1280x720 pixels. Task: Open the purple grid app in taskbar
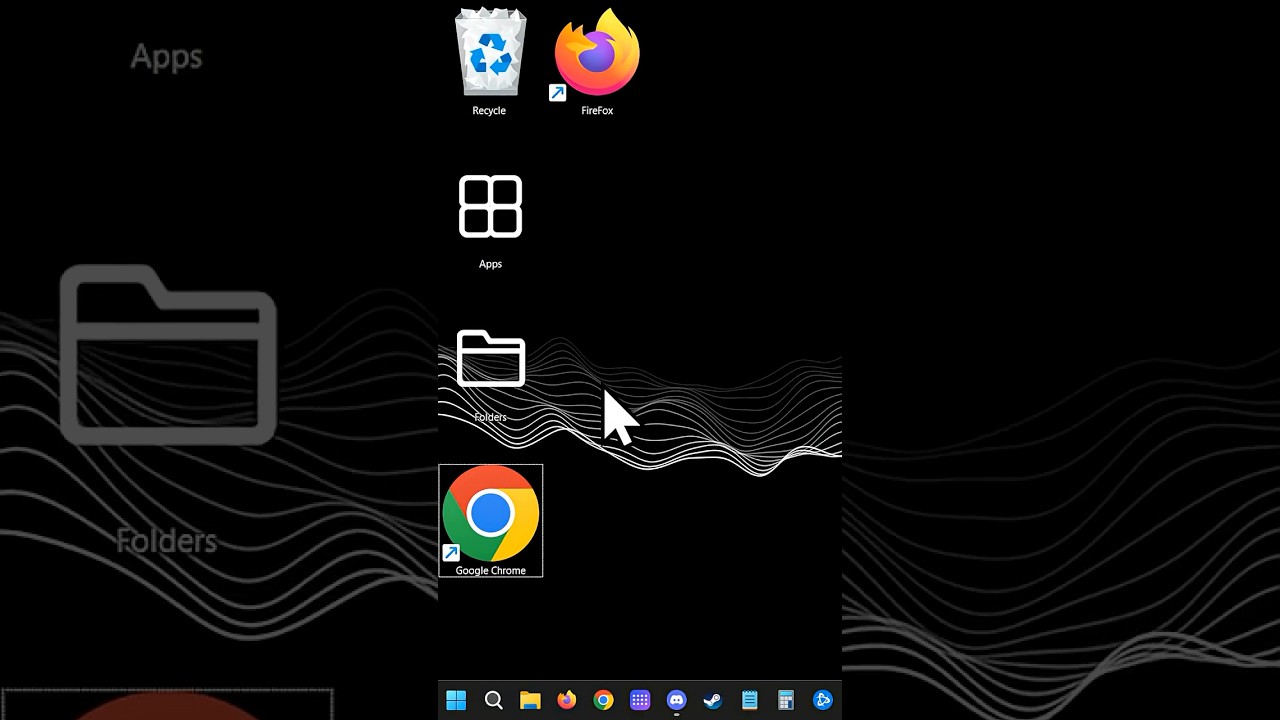tap(640, 700)
